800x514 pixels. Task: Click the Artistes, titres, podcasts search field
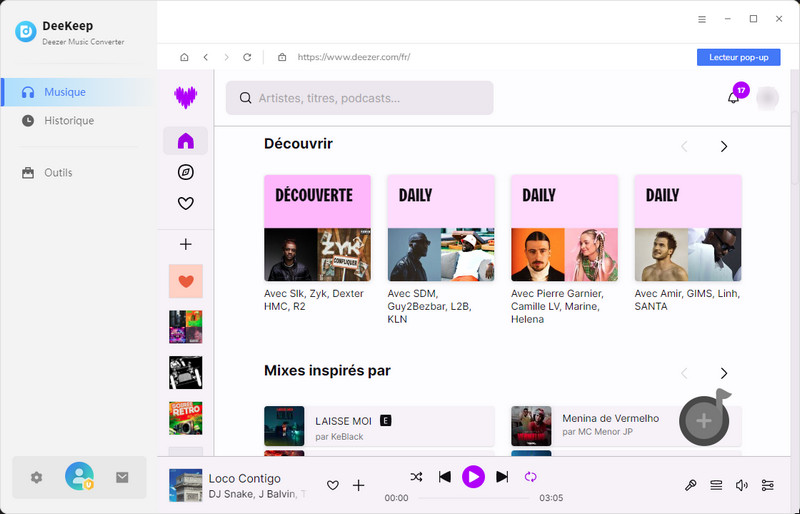359,98
